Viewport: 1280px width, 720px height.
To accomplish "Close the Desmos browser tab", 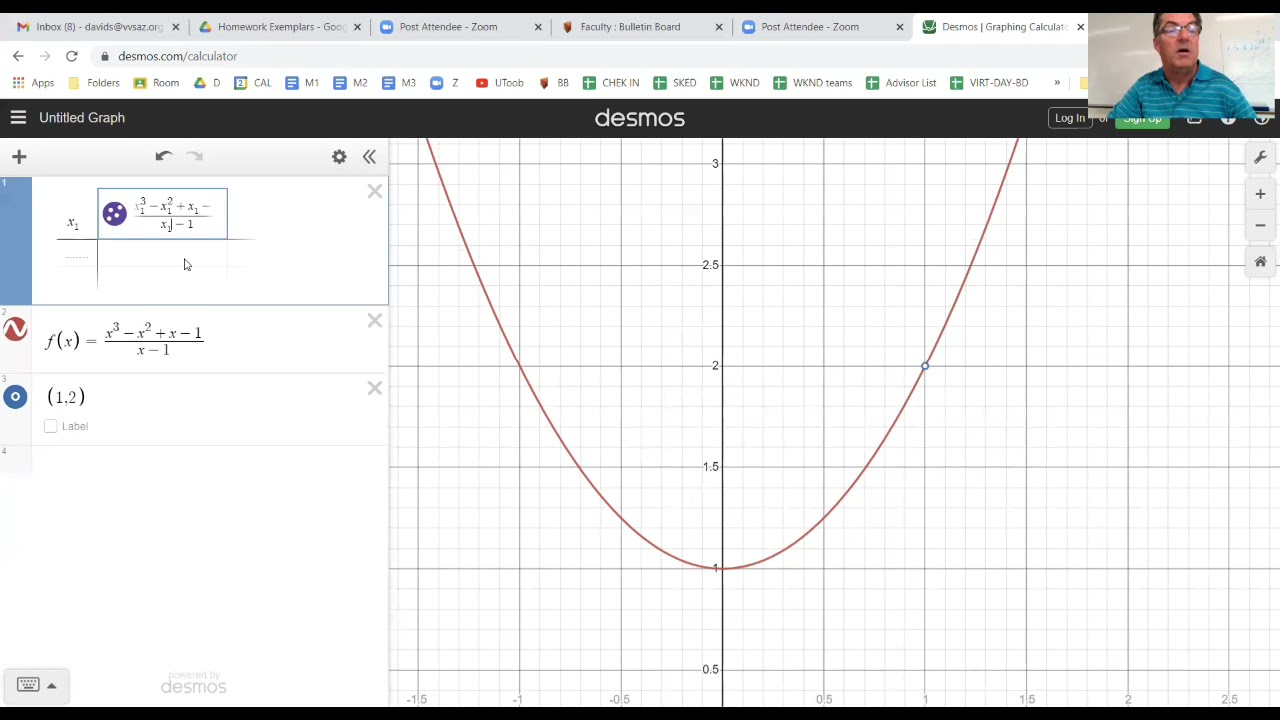I will coord(1080,27).
